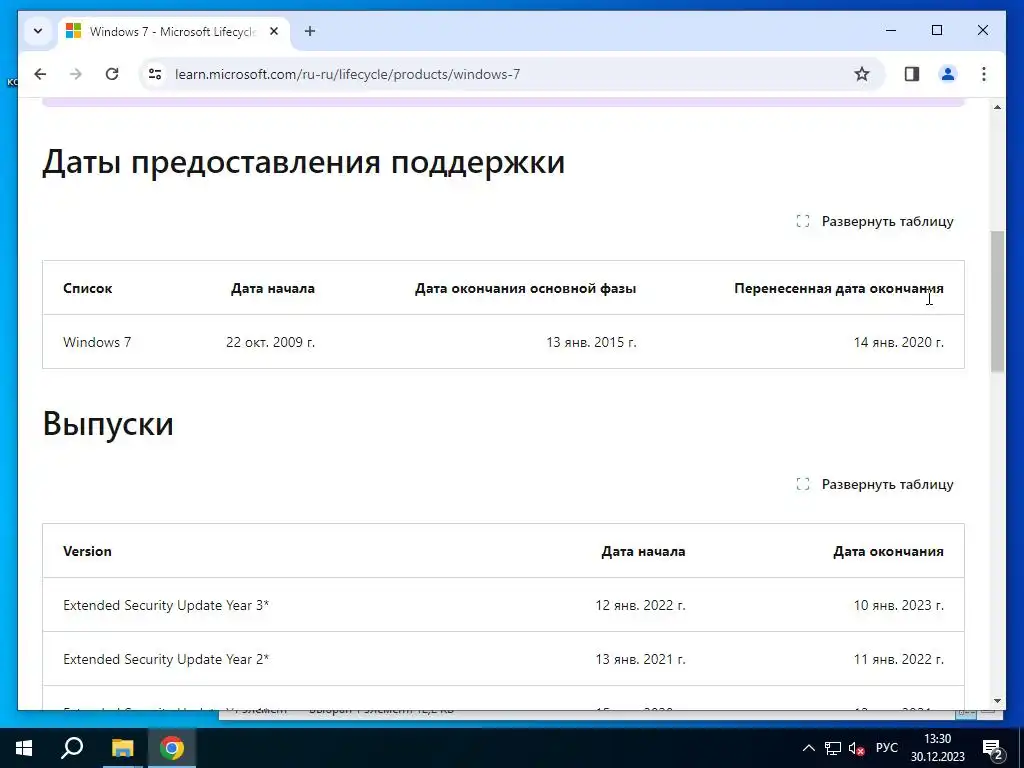
Task: Click the 13 янв. 2021 г. cell
Action: (640, 660)
